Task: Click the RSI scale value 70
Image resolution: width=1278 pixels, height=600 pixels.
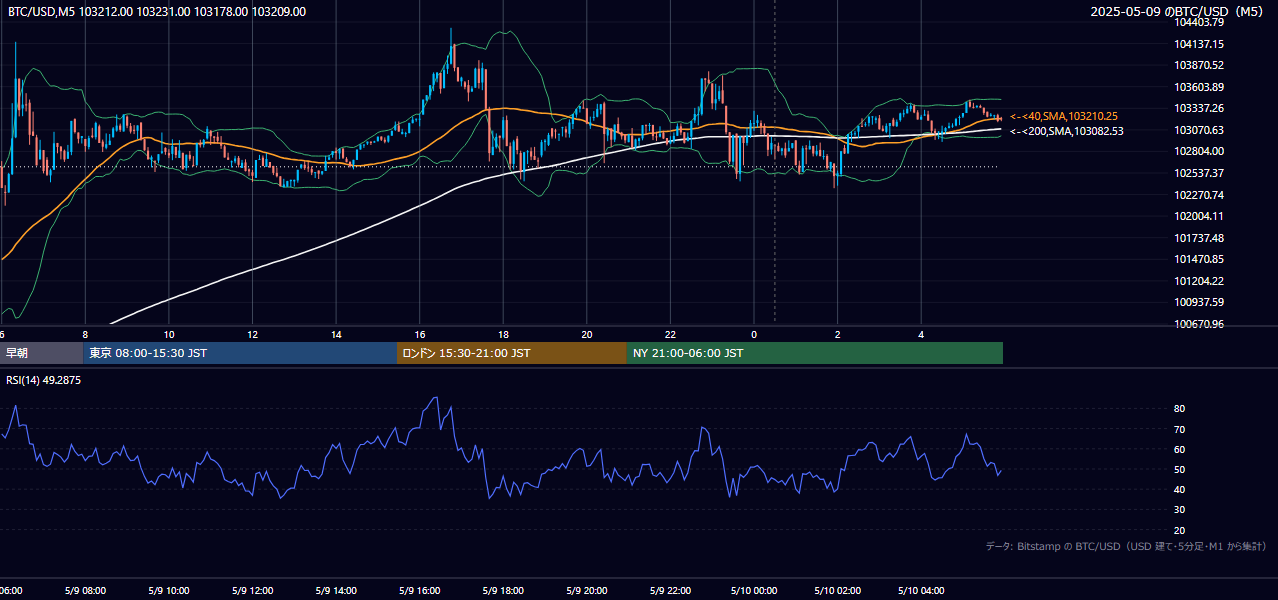Action: [1180, 429]
